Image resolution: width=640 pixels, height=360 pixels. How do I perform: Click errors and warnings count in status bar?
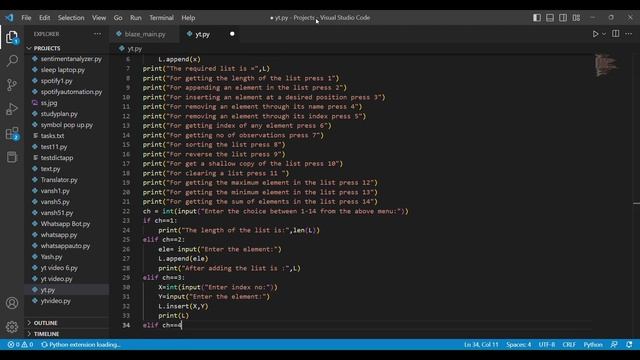[20, 344]
